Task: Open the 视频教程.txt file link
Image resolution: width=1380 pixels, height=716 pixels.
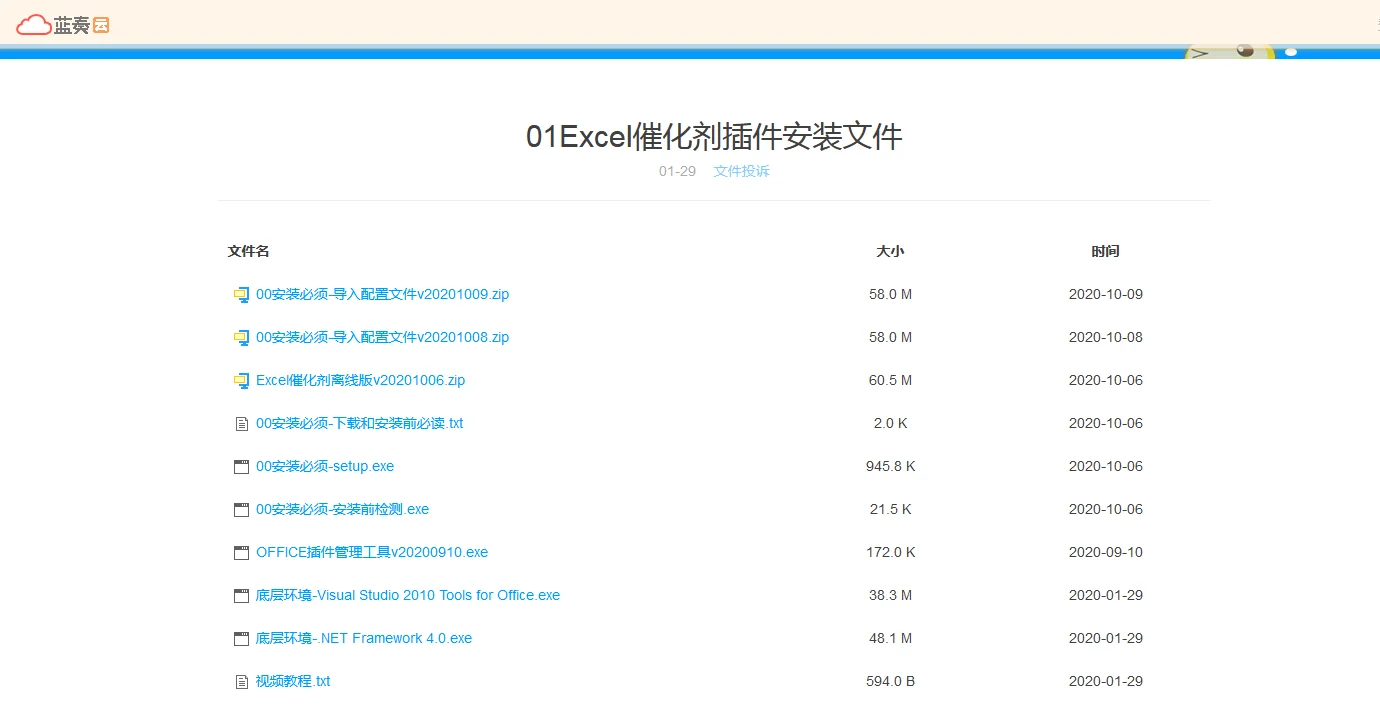Action: [x=293, y=681]
